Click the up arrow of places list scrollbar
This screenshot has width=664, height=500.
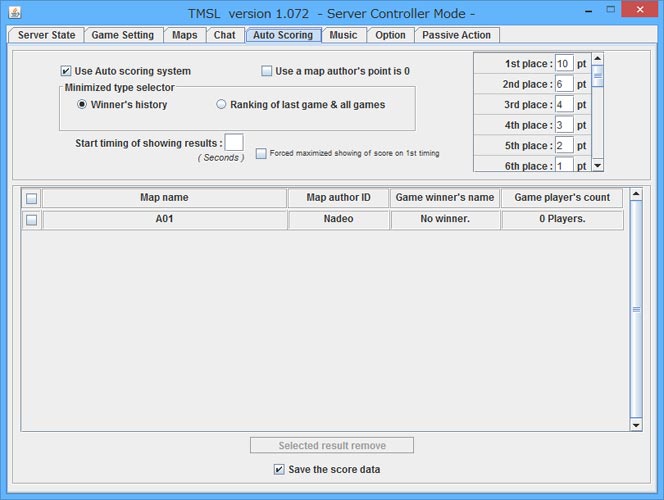(x=598, y=58)
